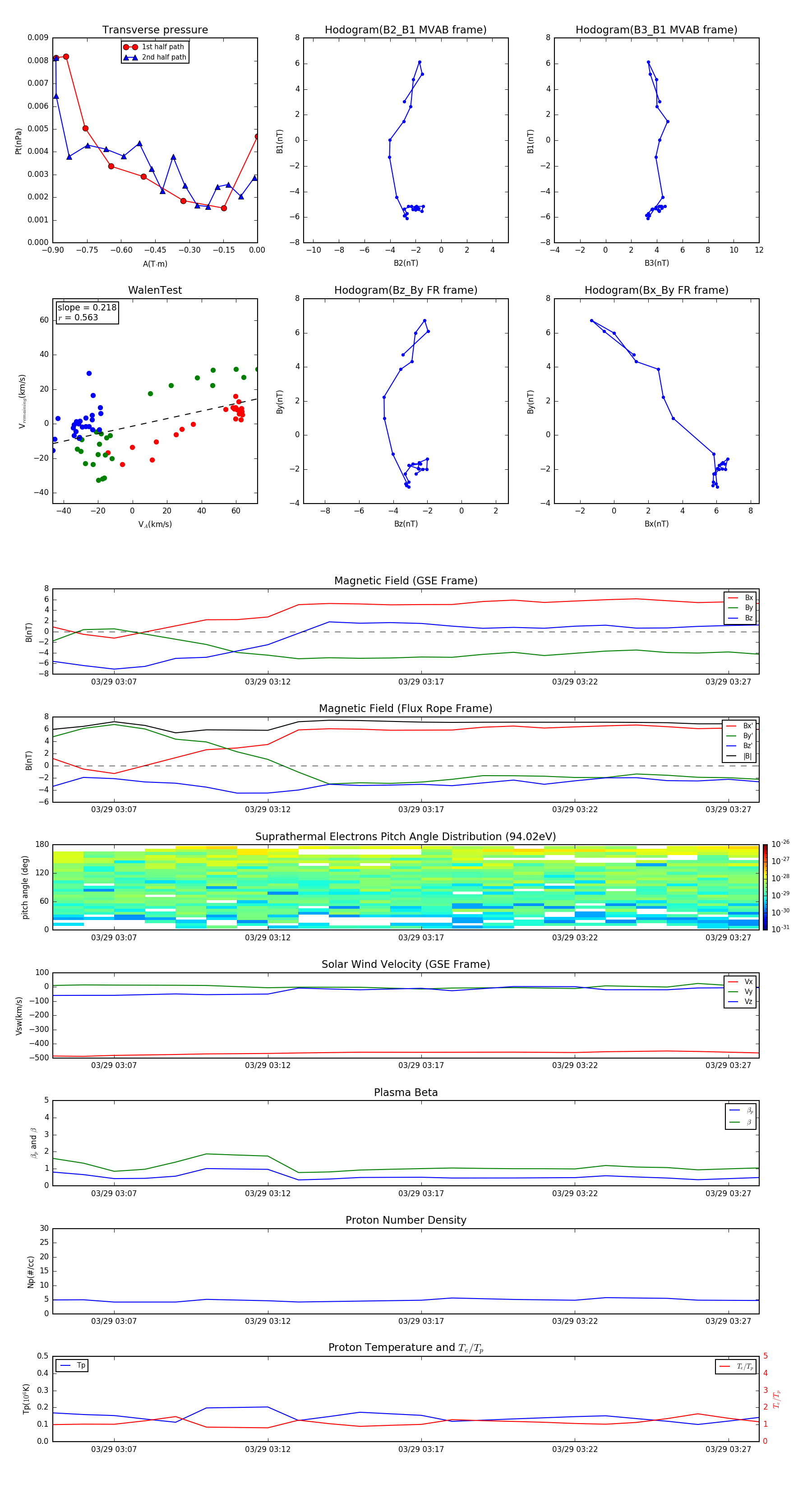Viewport: 812px width, 1489px height.
Task: Click the 'Bz(nT)' x-axis label
Action: pyautogui.click(x=406, y=524)
